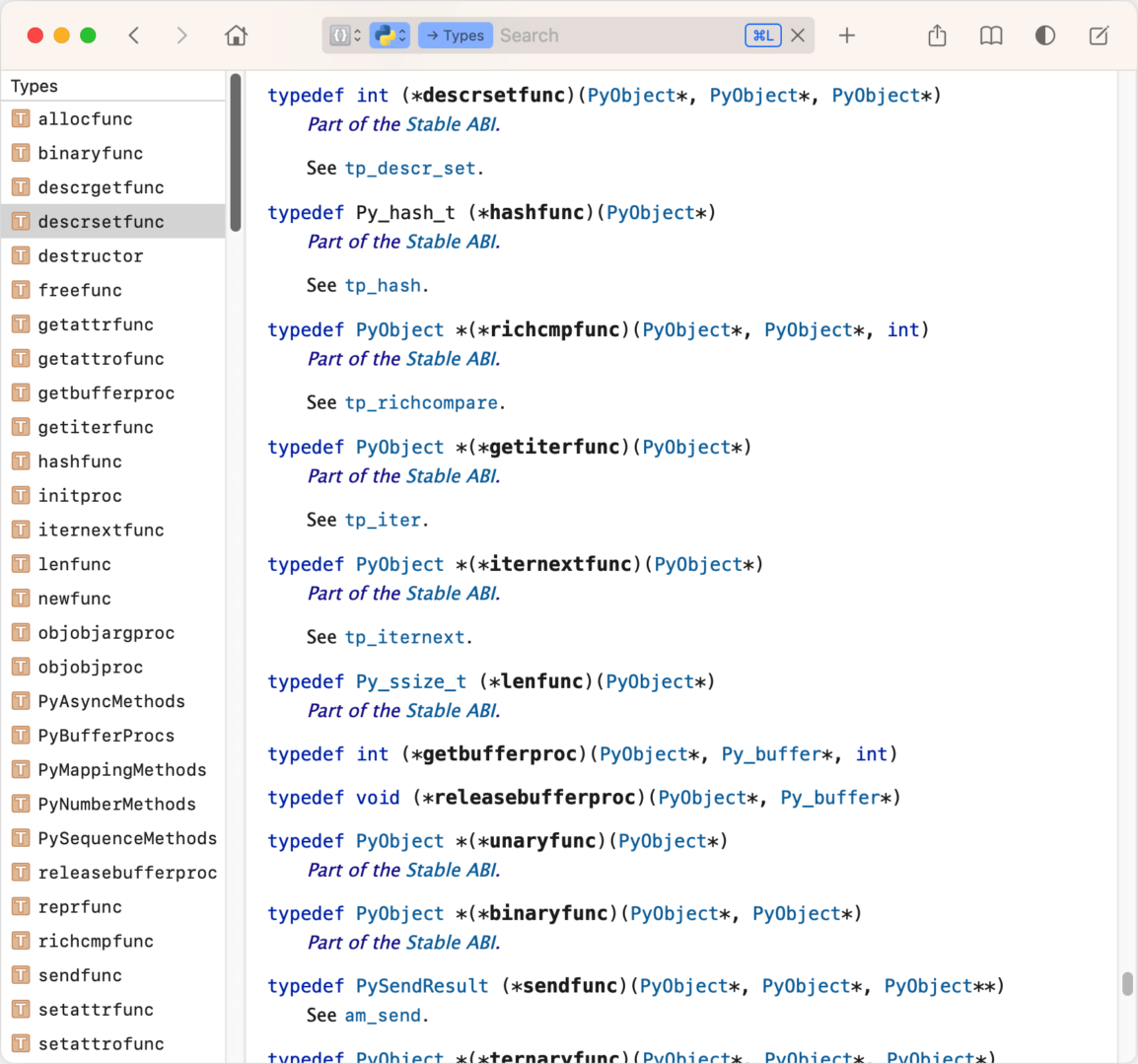Click the type icon beside hashfunc
Viewport: 1138px width, 1064px height.
[x=21, y=461]
